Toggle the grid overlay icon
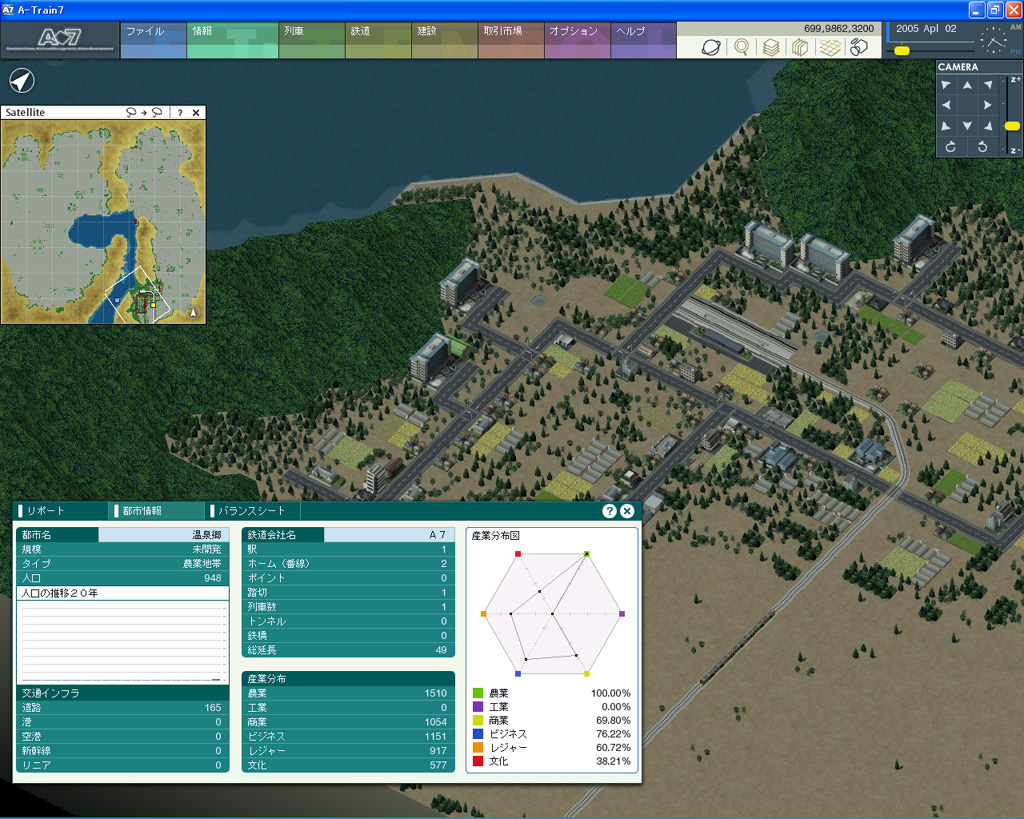The width and height of the screenshot is (1024, 819). [x=830, y=47]
